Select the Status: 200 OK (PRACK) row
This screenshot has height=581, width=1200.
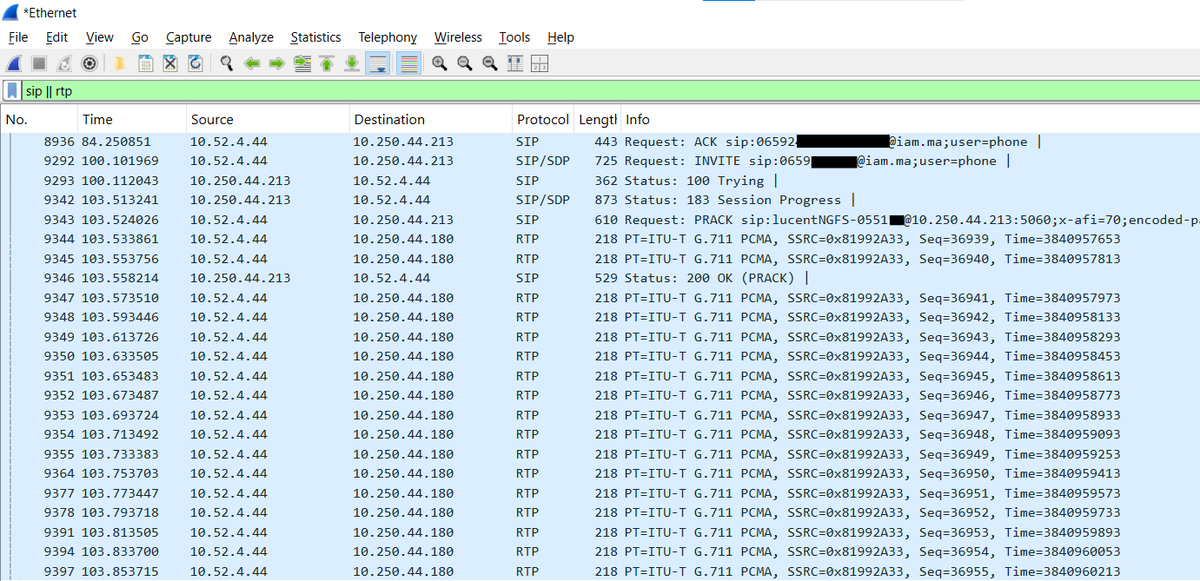(600, 278)
